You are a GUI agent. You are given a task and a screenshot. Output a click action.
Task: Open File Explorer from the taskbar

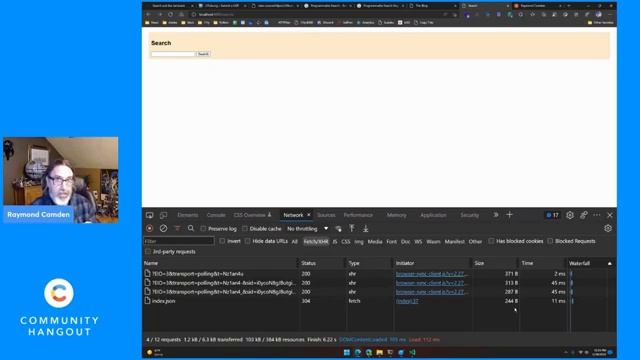[380, 352]
